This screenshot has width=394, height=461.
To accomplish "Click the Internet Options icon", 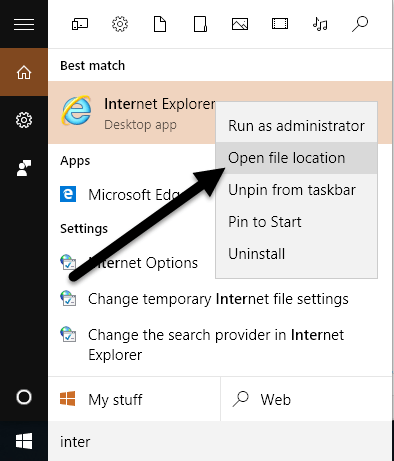I will 68,262.
